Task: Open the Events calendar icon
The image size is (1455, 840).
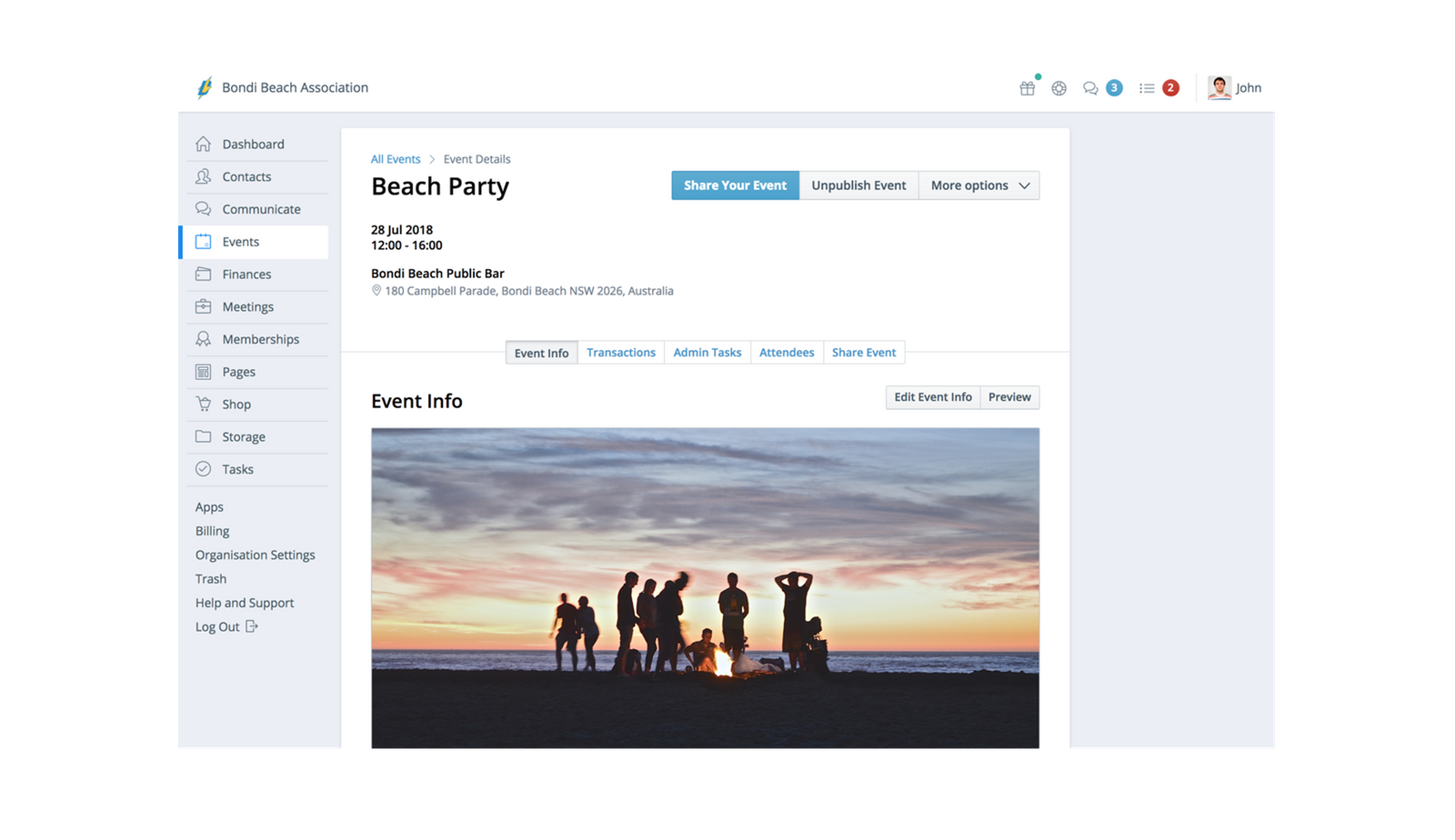Action: [x=204, y=241]
